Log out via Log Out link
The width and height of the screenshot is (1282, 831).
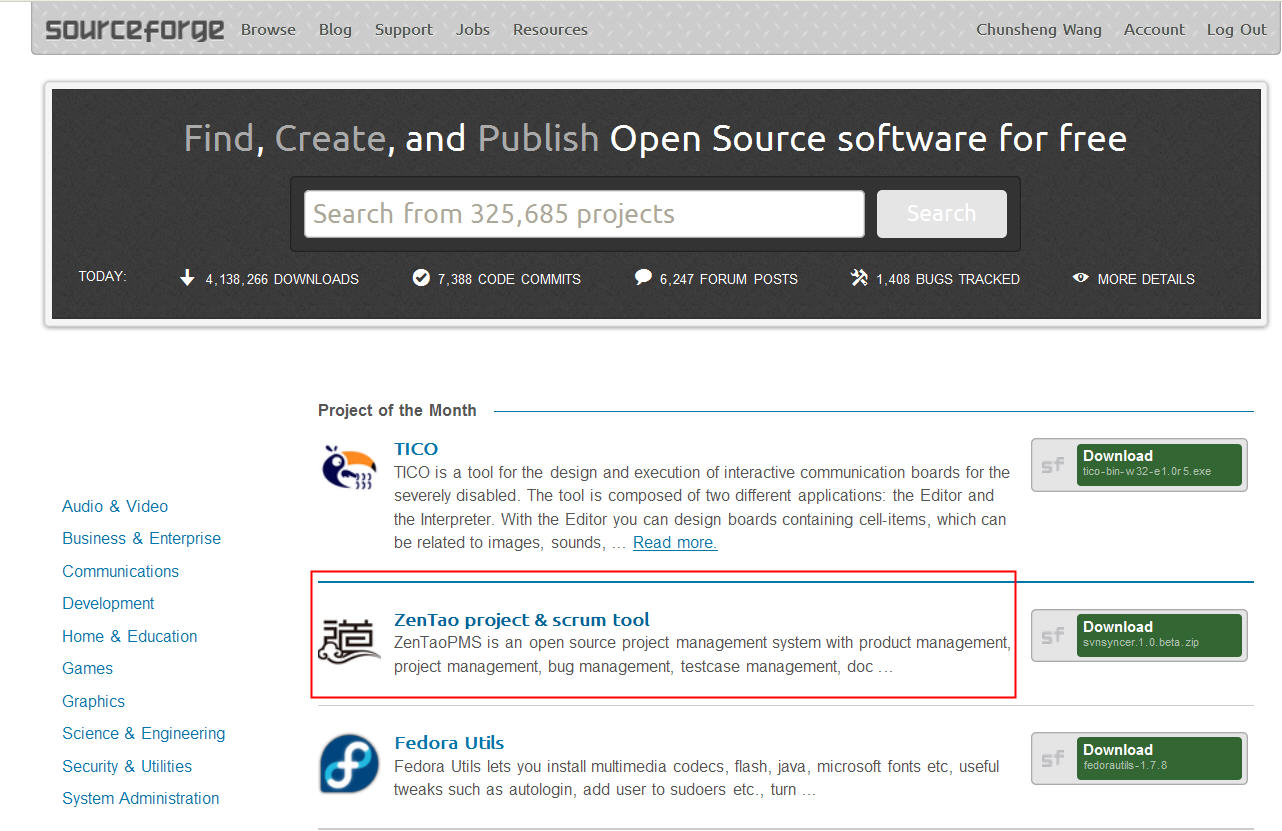click(1236, 29)
